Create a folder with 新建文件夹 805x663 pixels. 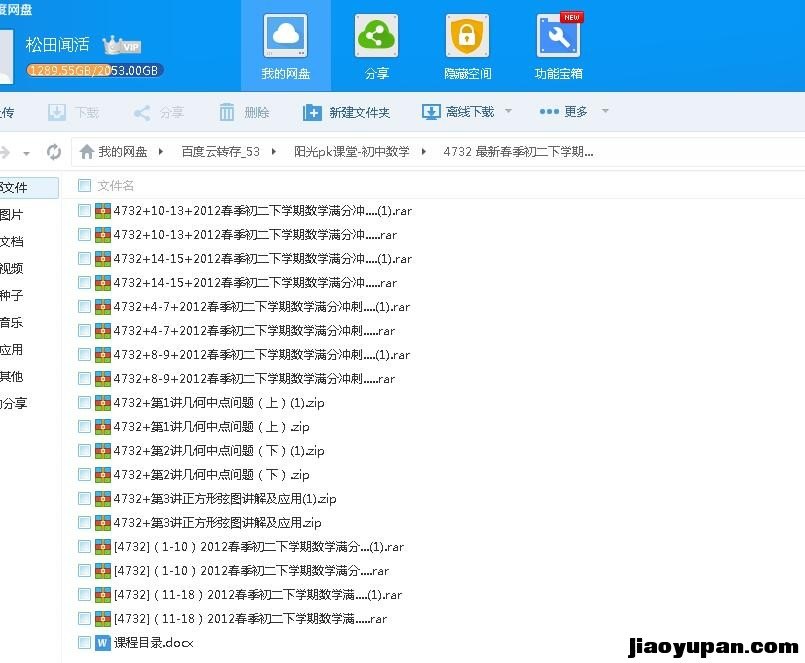click(x=347, y=112)
